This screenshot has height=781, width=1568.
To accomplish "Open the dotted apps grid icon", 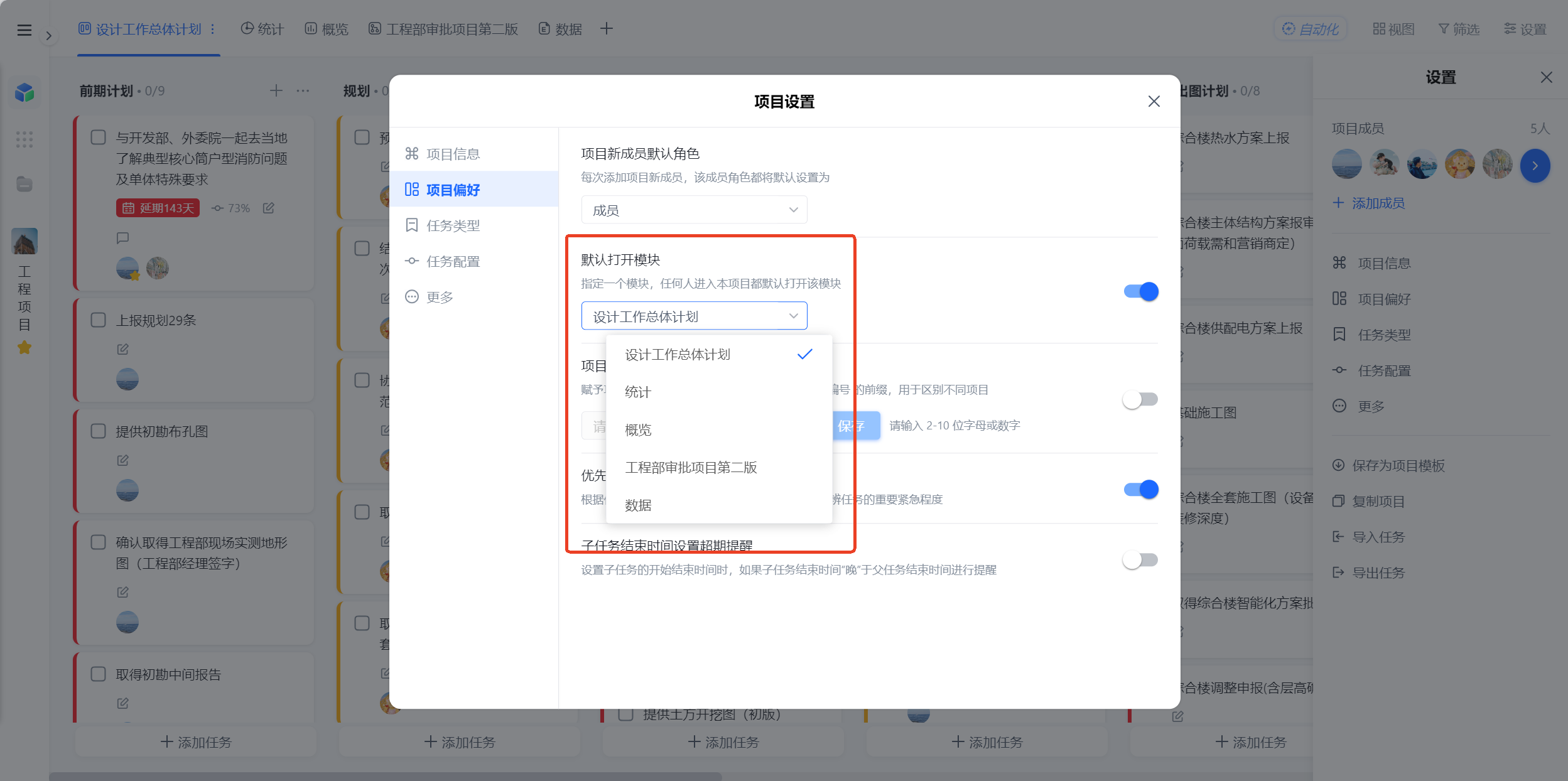I will [24, 139].
